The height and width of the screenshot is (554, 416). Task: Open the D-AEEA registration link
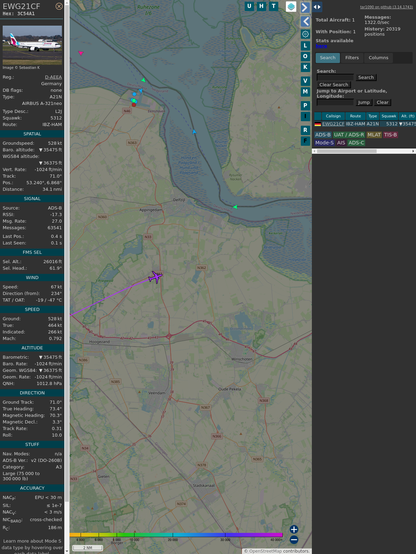pos(53,77)
